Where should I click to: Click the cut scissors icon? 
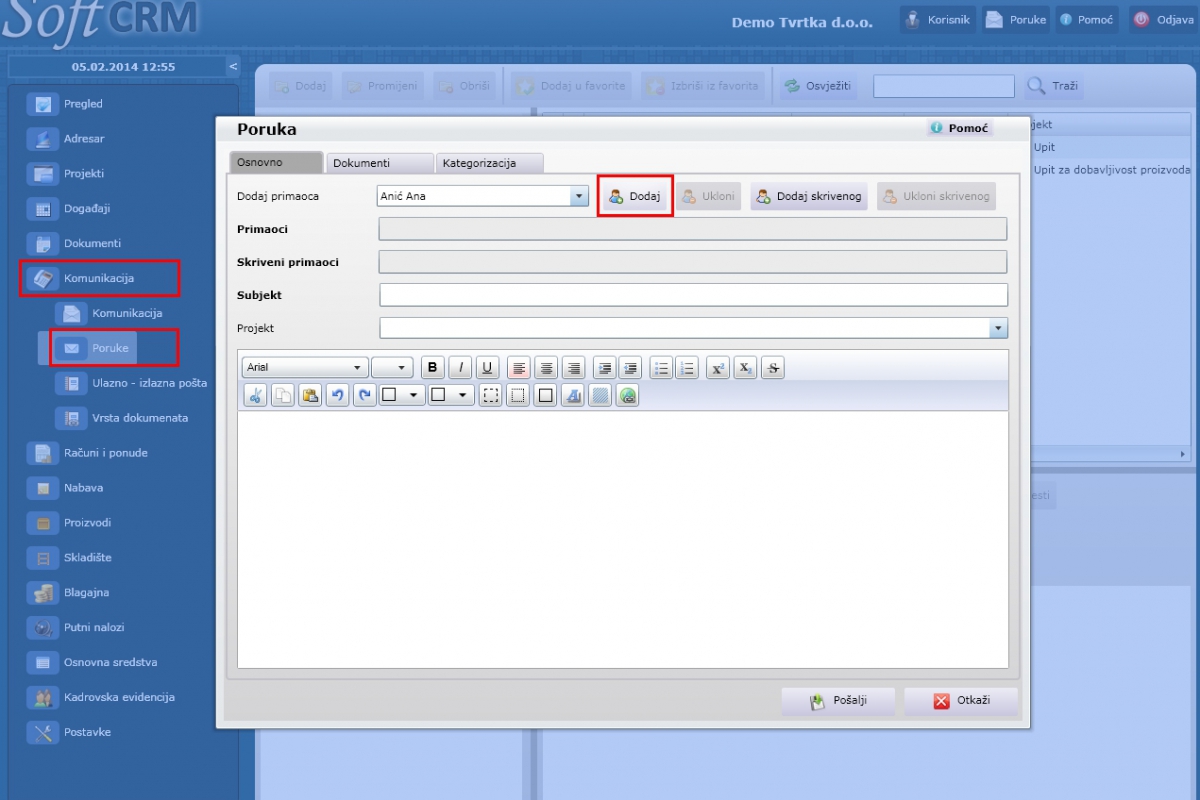[255, 395]
